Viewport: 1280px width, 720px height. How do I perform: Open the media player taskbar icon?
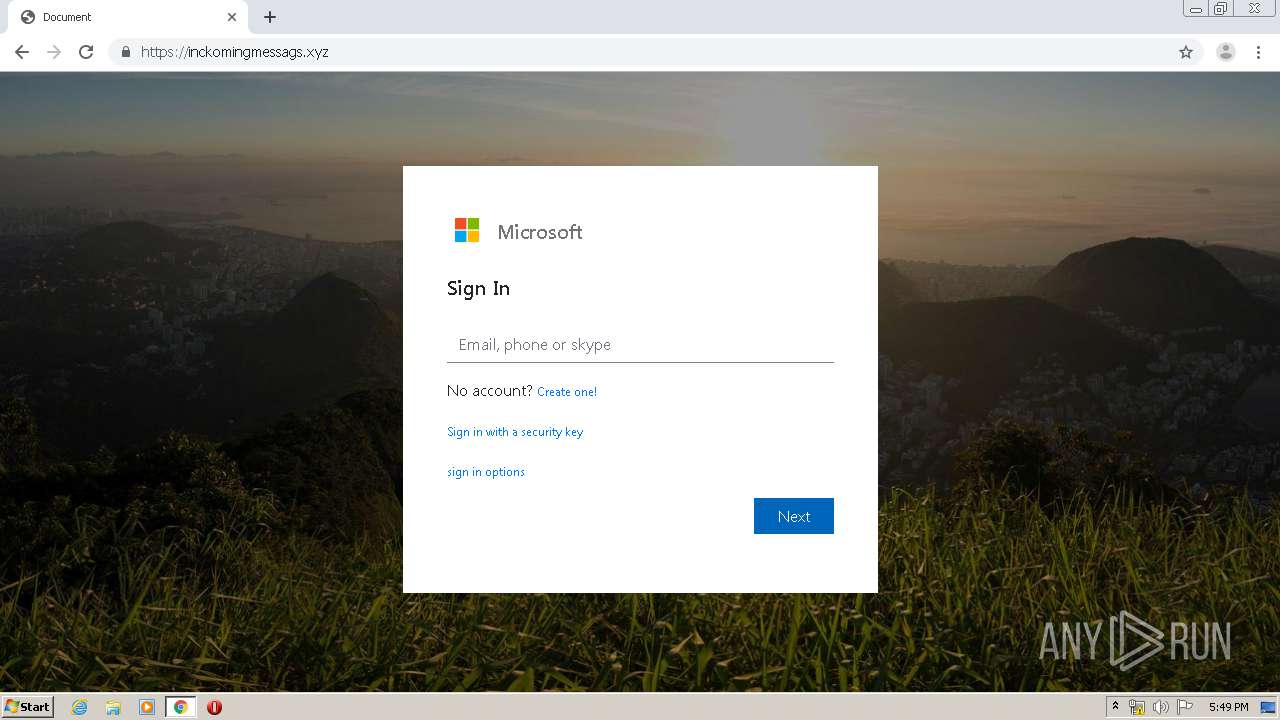click(x=147, y=707)
